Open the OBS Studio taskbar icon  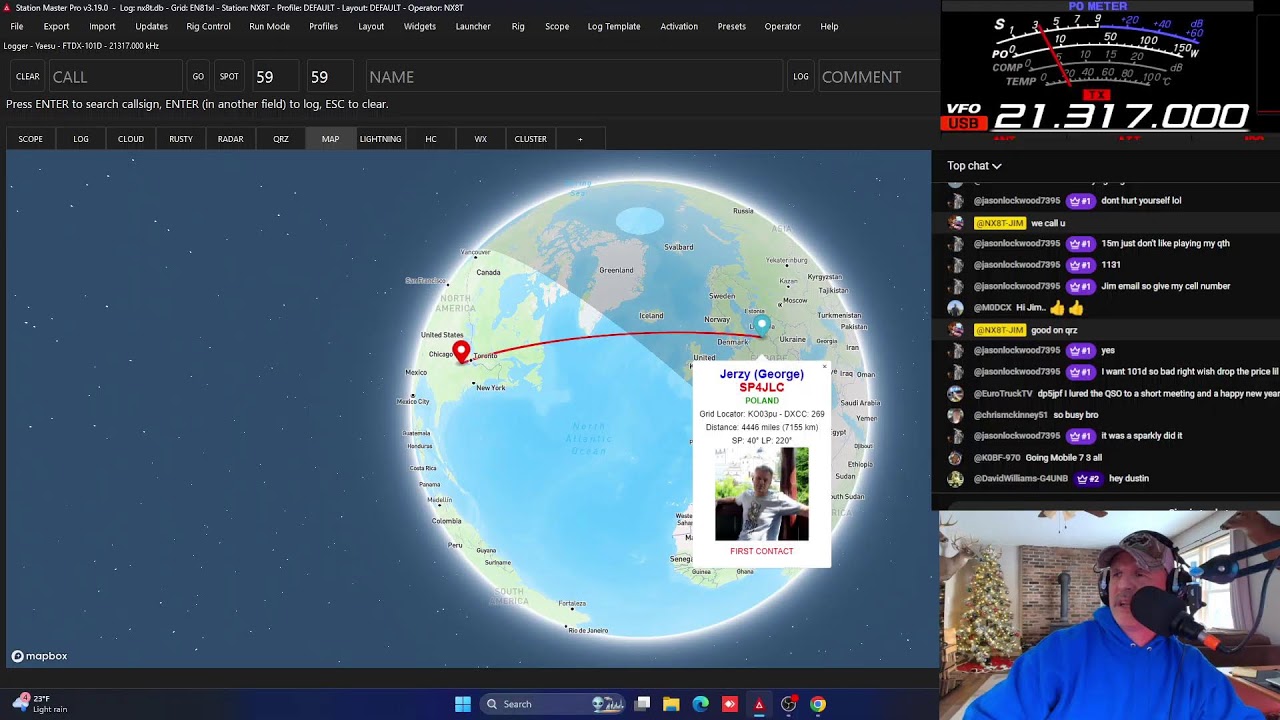[789, 704]
